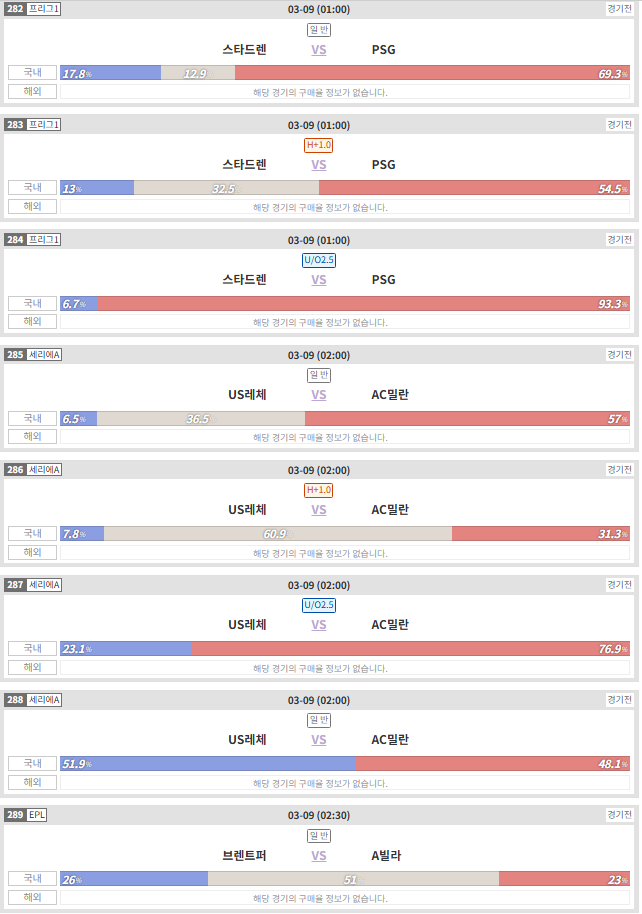Click the 경기전 status on match 287

[x=619, y=585]
